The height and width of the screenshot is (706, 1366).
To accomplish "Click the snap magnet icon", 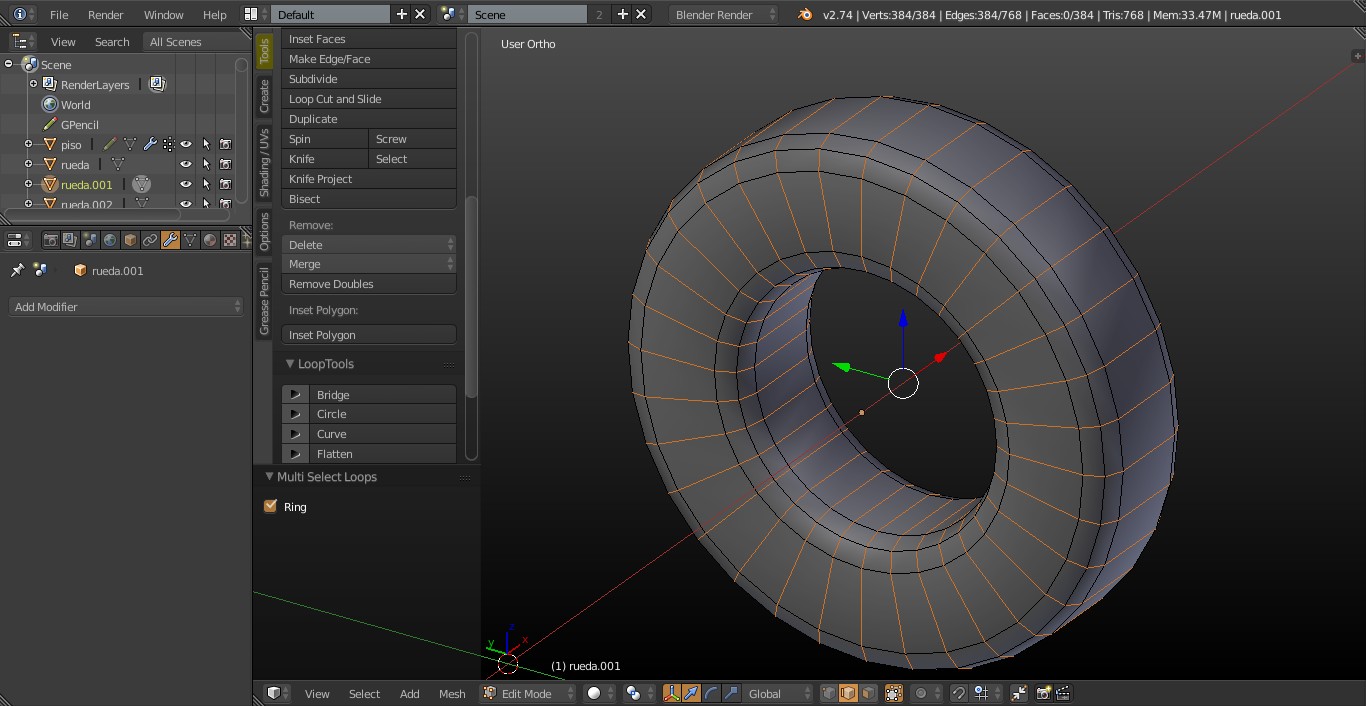I will click(x=958, y=693).
